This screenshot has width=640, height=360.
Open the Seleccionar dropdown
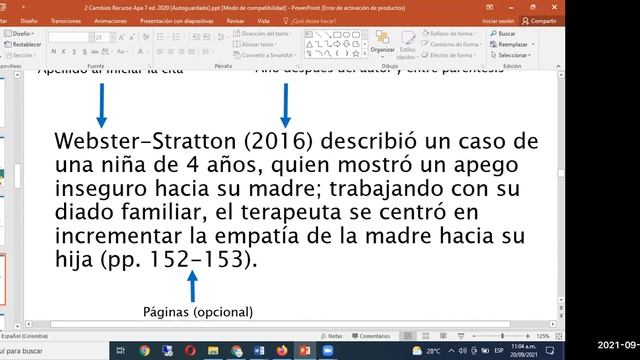click(511, 55)
